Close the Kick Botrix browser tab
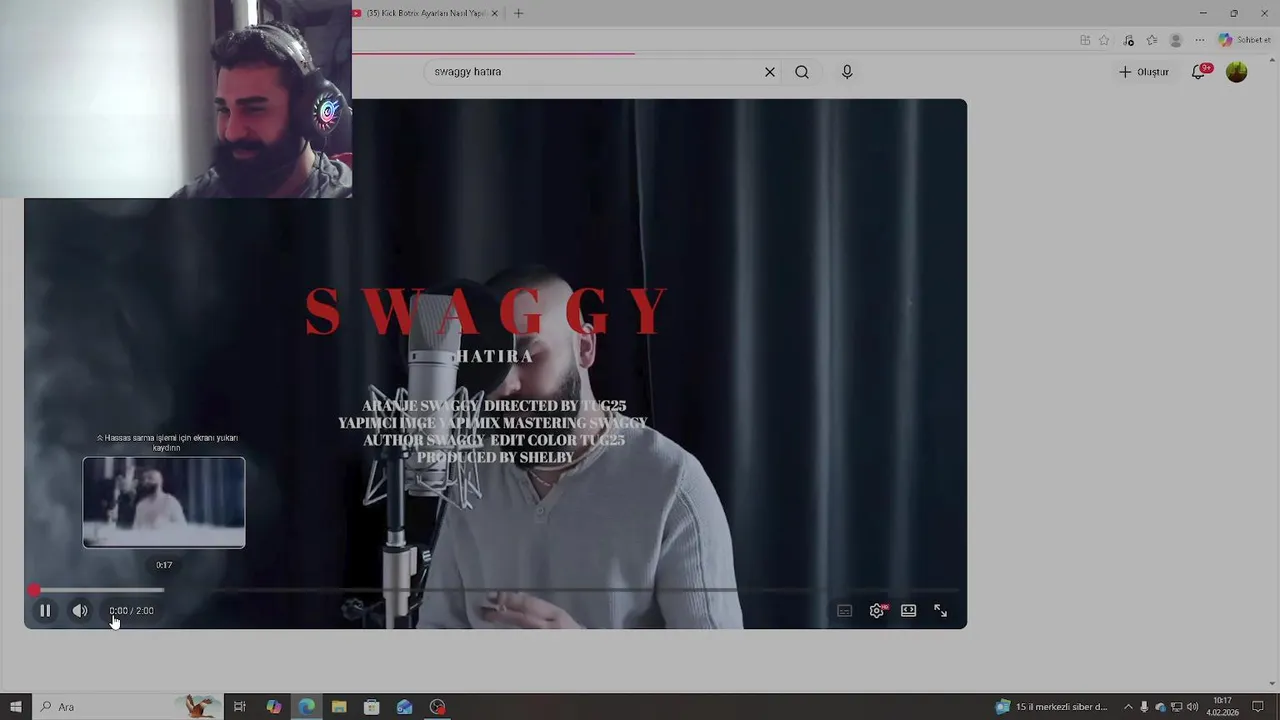 click(x=494, y=13)
